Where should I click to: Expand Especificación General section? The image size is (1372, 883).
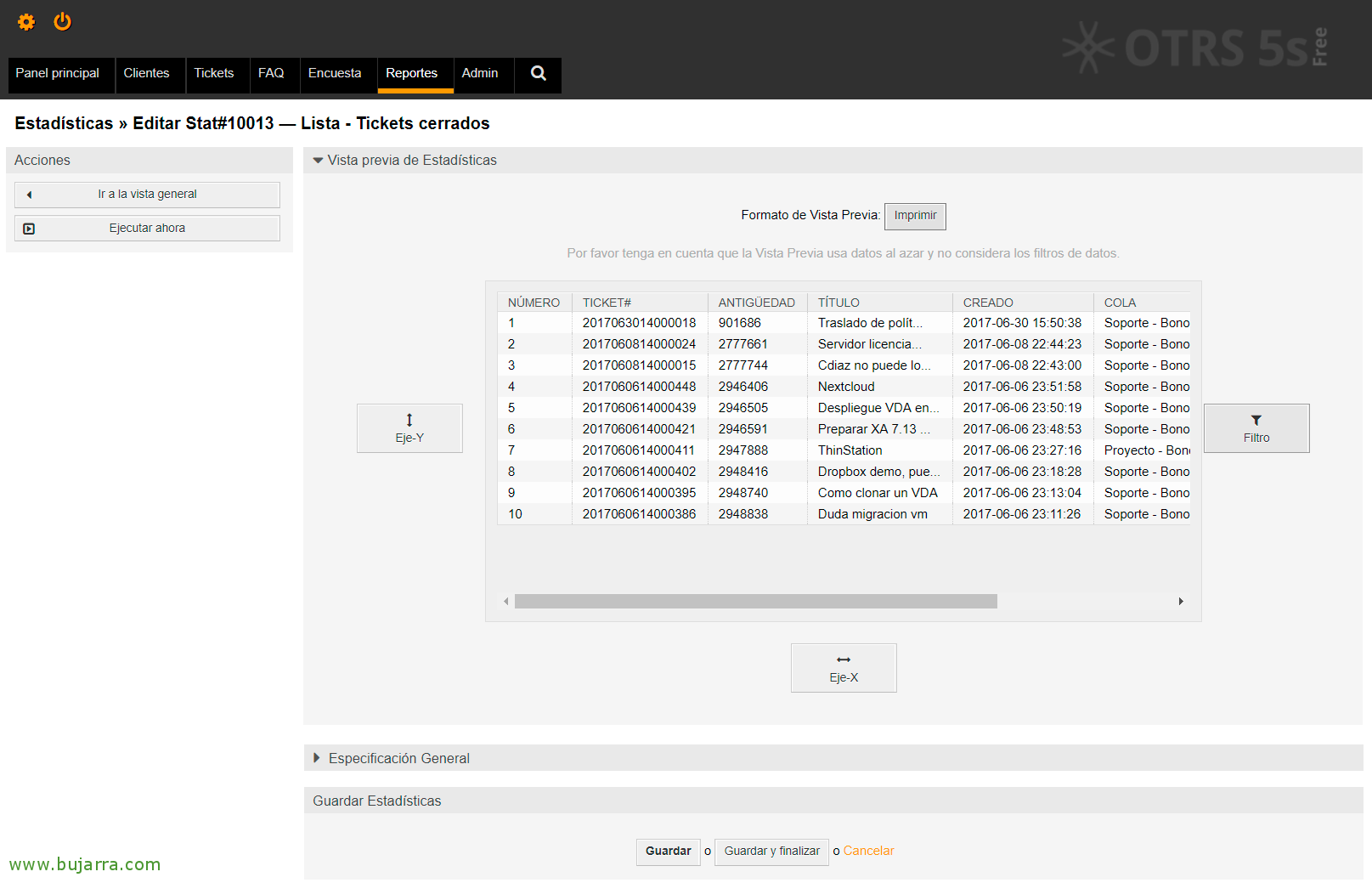click(x=317, y=758)
